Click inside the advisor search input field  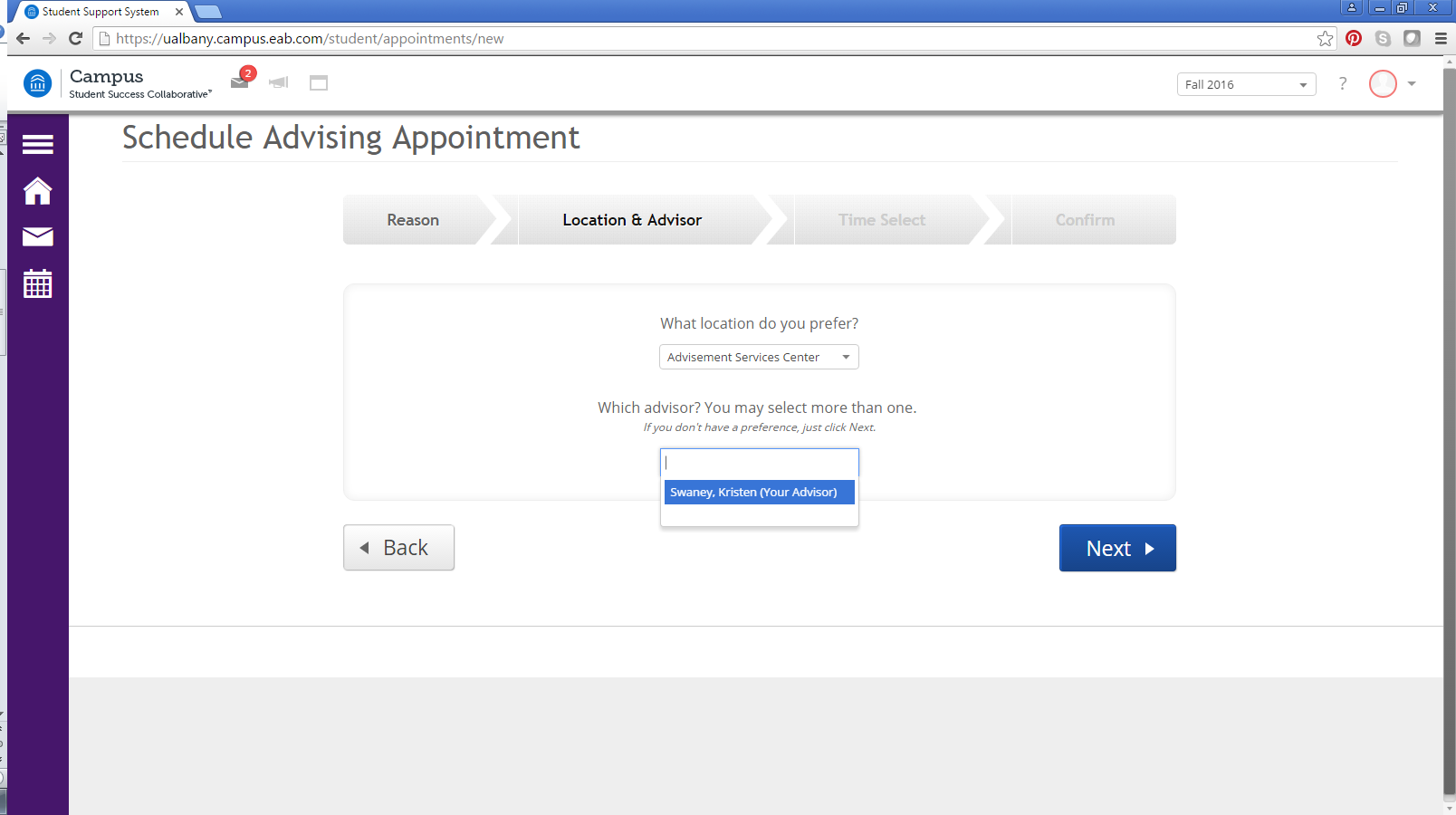pyautogui.click(x=759, y=463)
